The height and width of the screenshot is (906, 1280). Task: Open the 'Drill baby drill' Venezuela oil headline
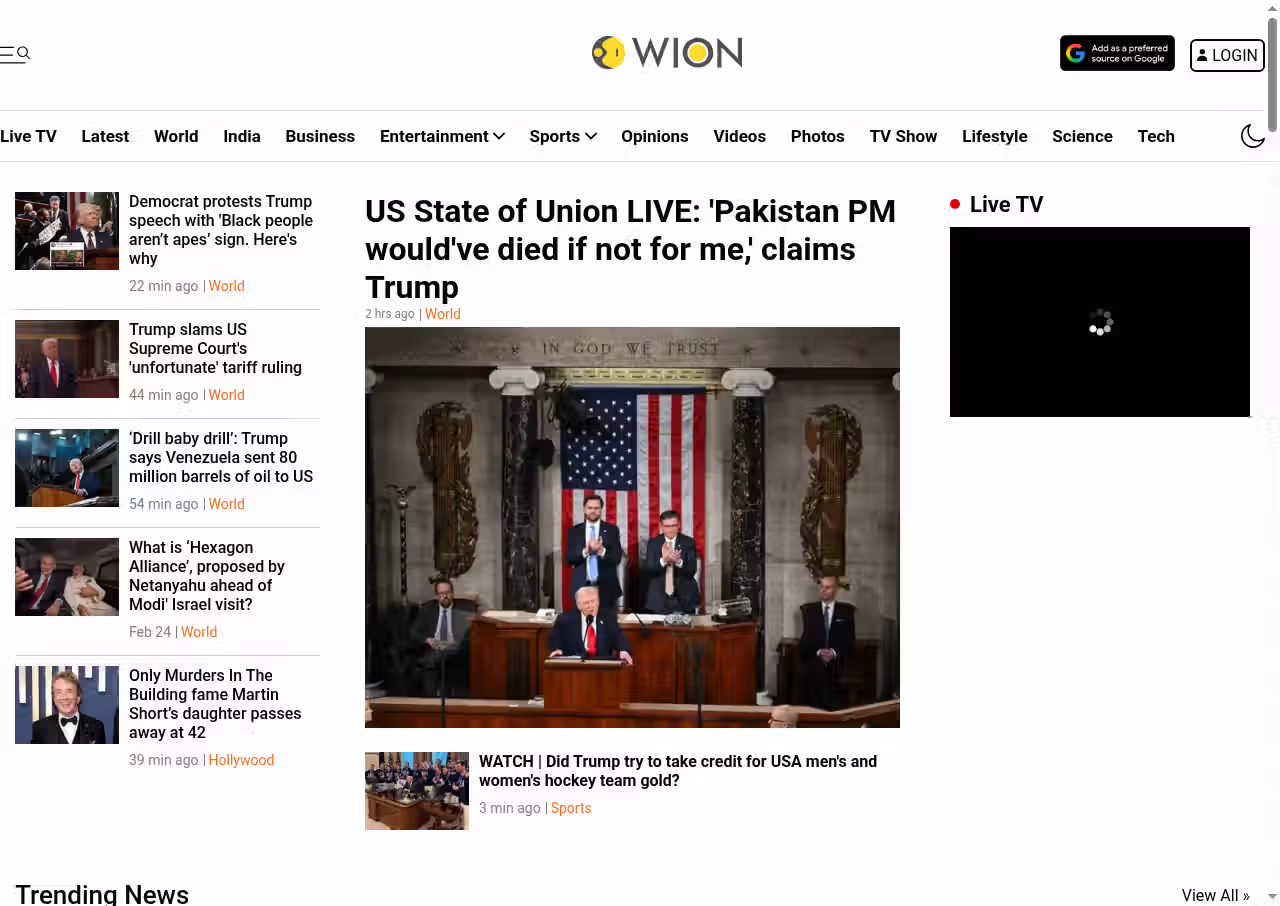pos(221,457)
